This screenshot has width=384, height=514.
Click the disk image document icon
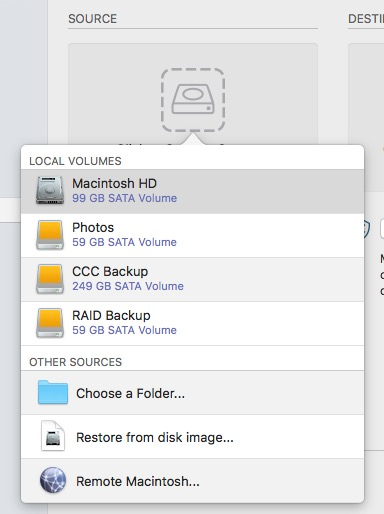click(x=53, y=436)
